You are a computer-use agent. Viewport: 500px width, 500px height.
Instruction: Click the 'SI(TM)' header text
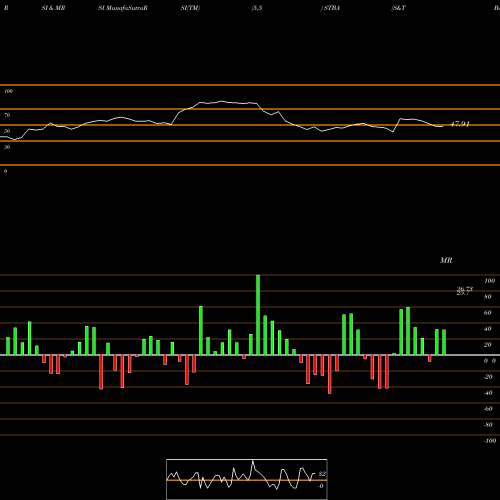click(x=190, y=8)
